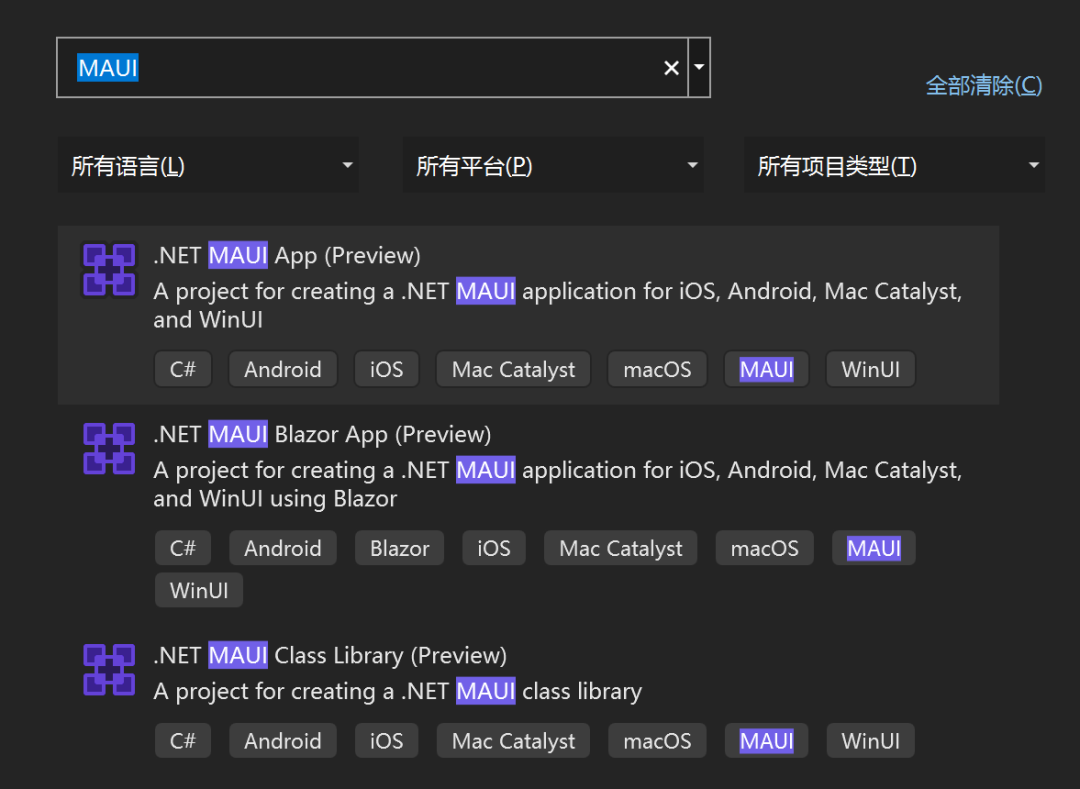
Task: Open the 所有平台(P) dropdown
Action: (x=553, y=165)
